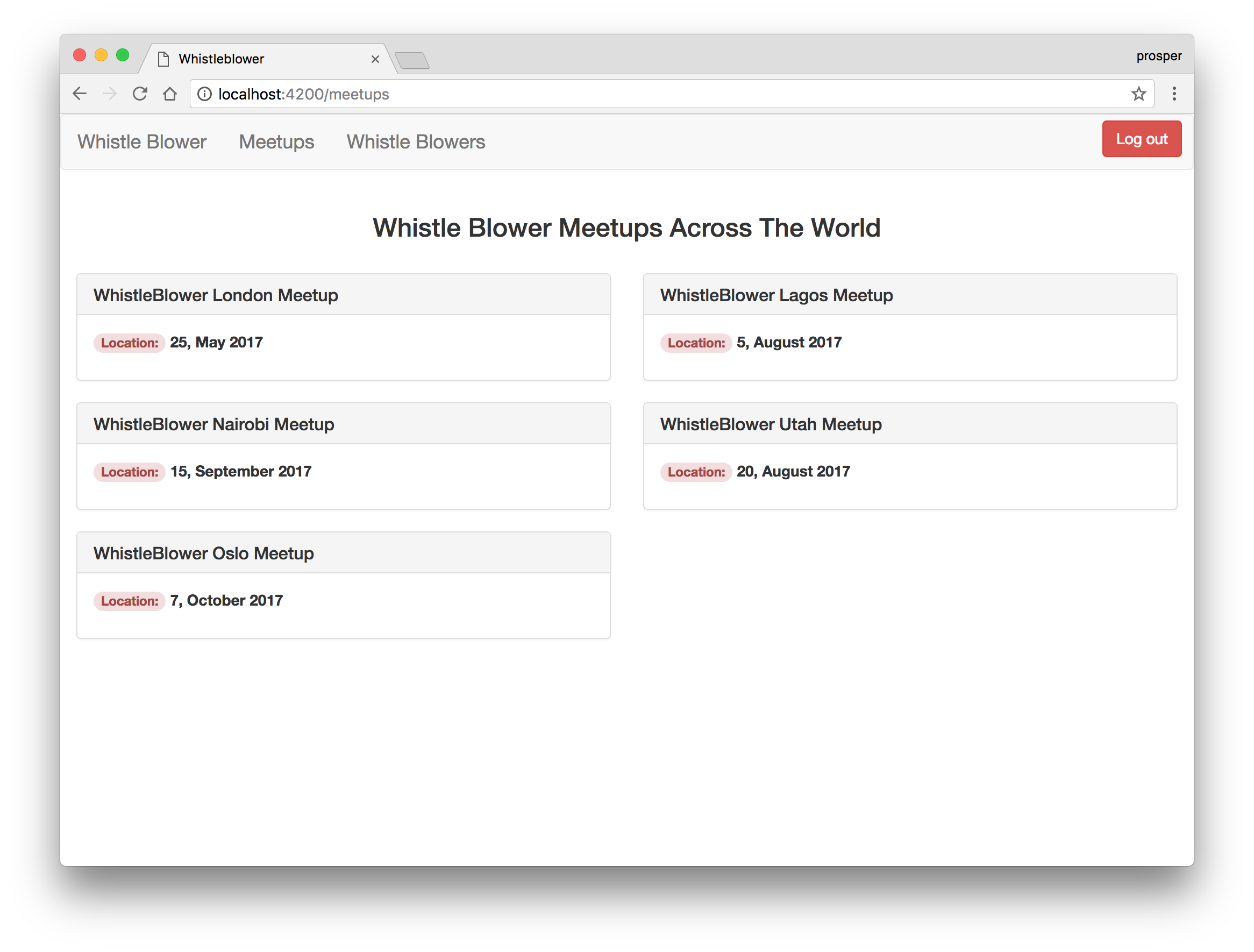Image resolution: width=1254 pixels, height=952 pixels.
Task: Close the Whistleblower tab
Action: (x=375, y=59)
